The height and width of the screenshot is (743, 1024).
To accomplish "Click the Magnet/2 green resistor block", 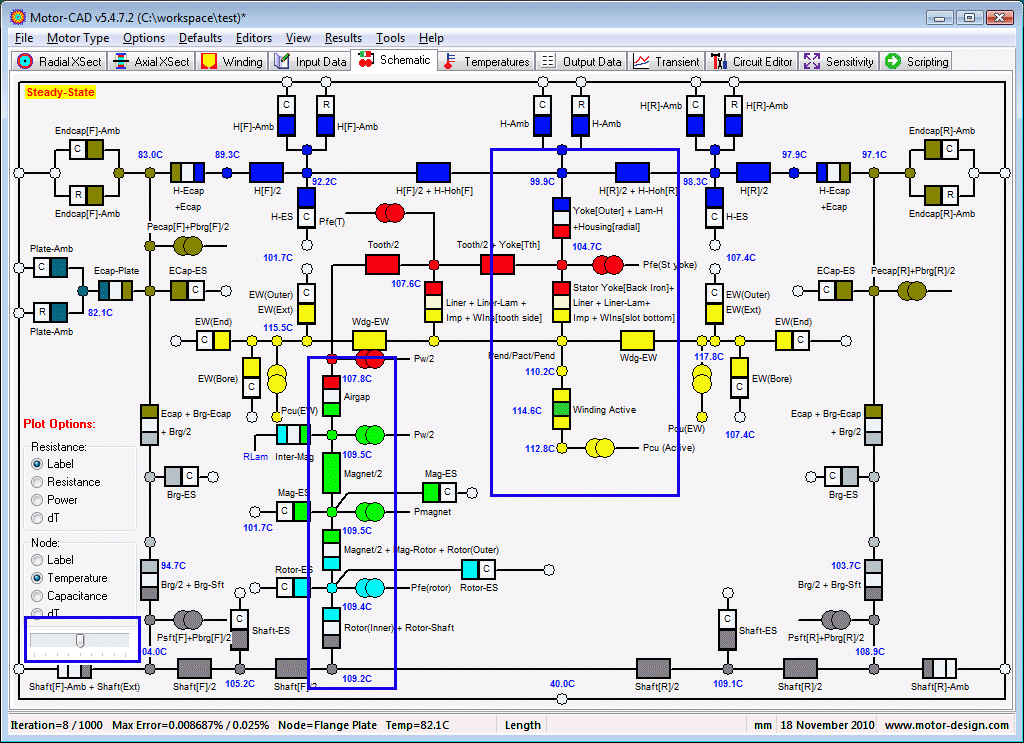I will coord(332,473).
